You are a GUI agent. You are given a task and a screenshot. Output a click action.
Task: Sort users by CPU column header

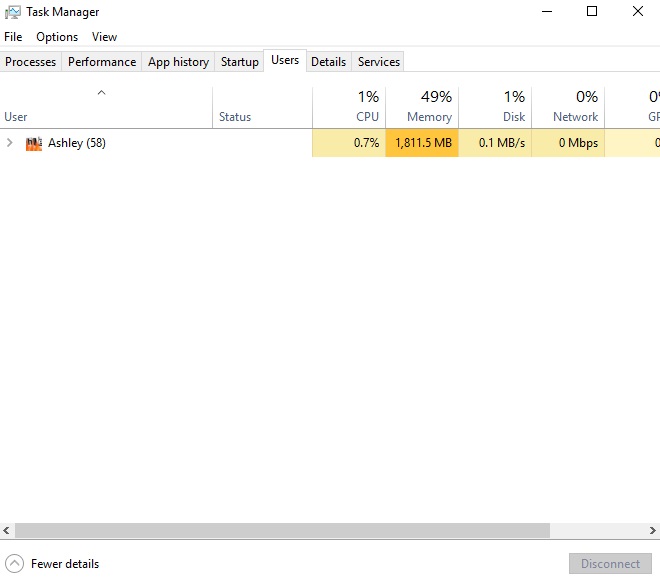349,107
